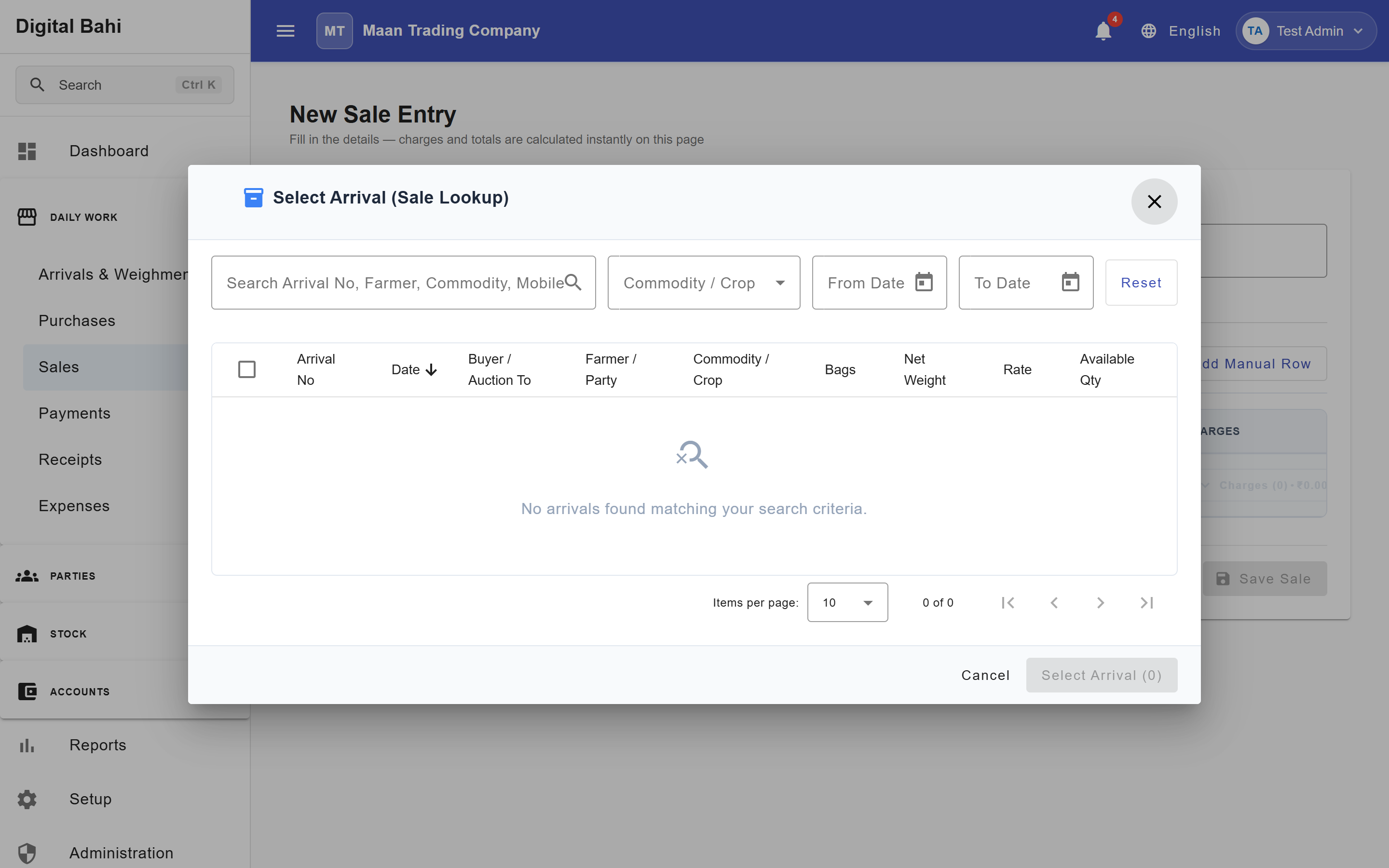
Task: Click the Digital Bahi logo text
Action: [68, 27]
